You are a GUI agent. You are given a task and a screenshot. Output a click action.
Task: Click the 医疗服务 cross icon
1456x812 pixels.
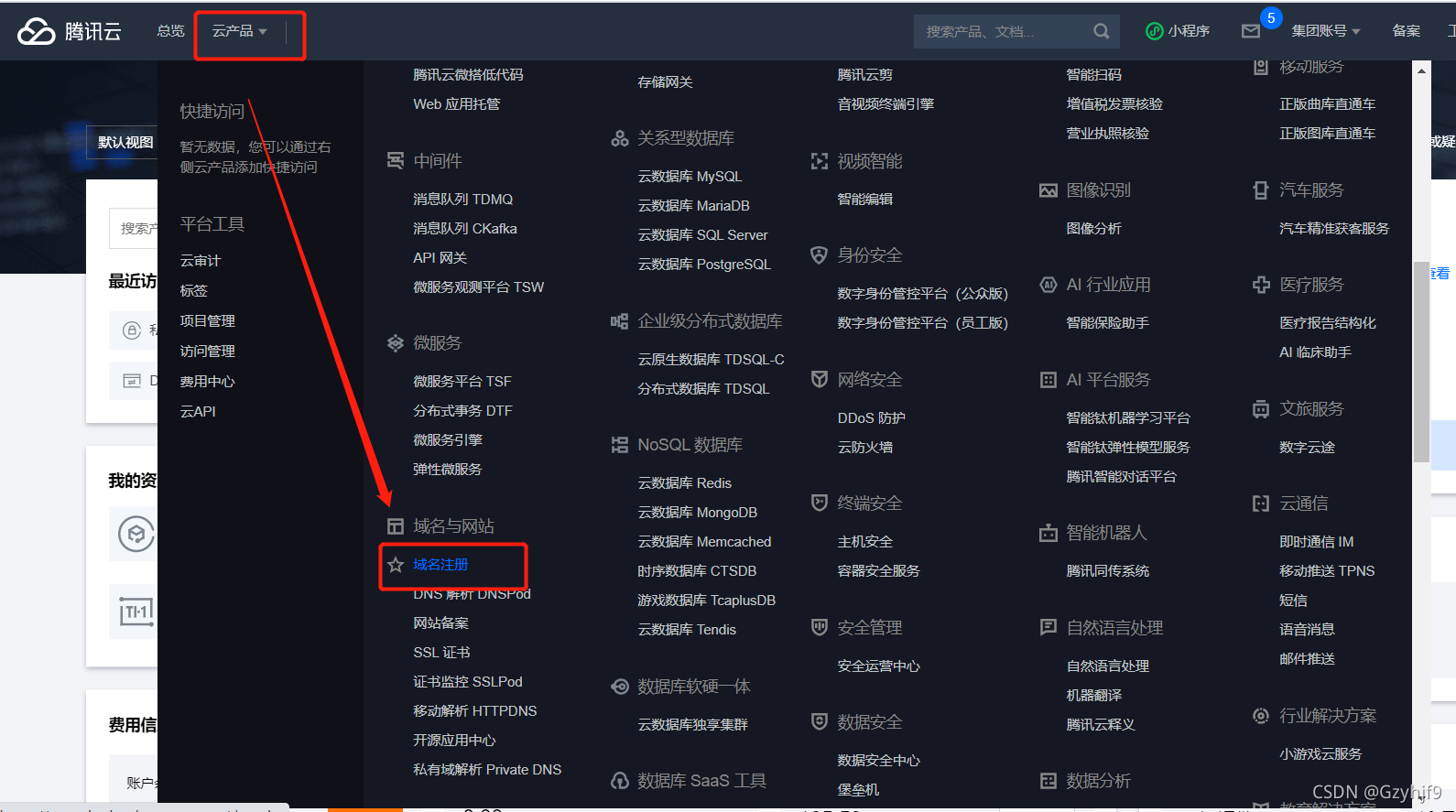(x=1261, y=285)
